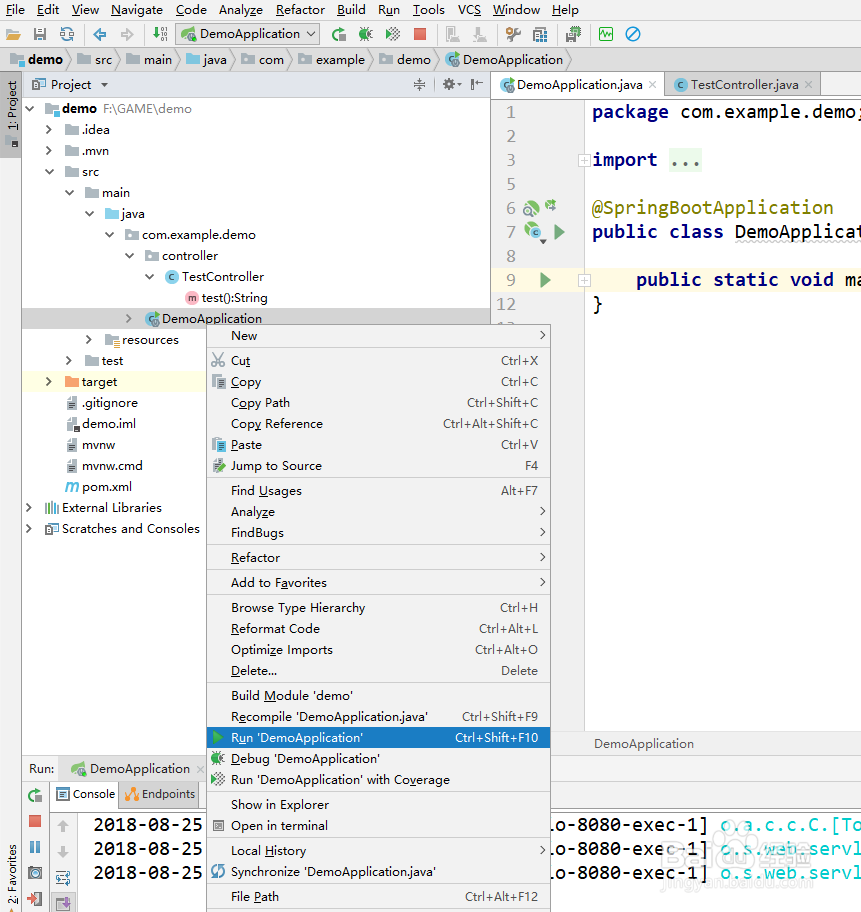Image resolution: width=861 pixels, height=912 pixels.
Task: Click the 'src' breadcrumb
Action: [95, 60]
